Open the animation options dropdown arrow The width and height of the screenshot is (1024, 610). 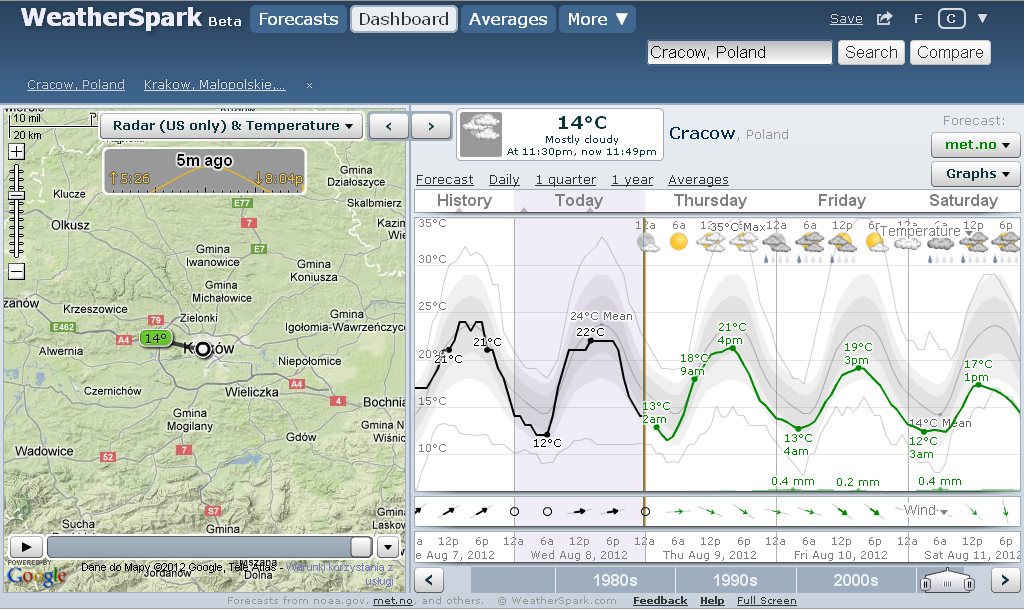tap(388, 547)
